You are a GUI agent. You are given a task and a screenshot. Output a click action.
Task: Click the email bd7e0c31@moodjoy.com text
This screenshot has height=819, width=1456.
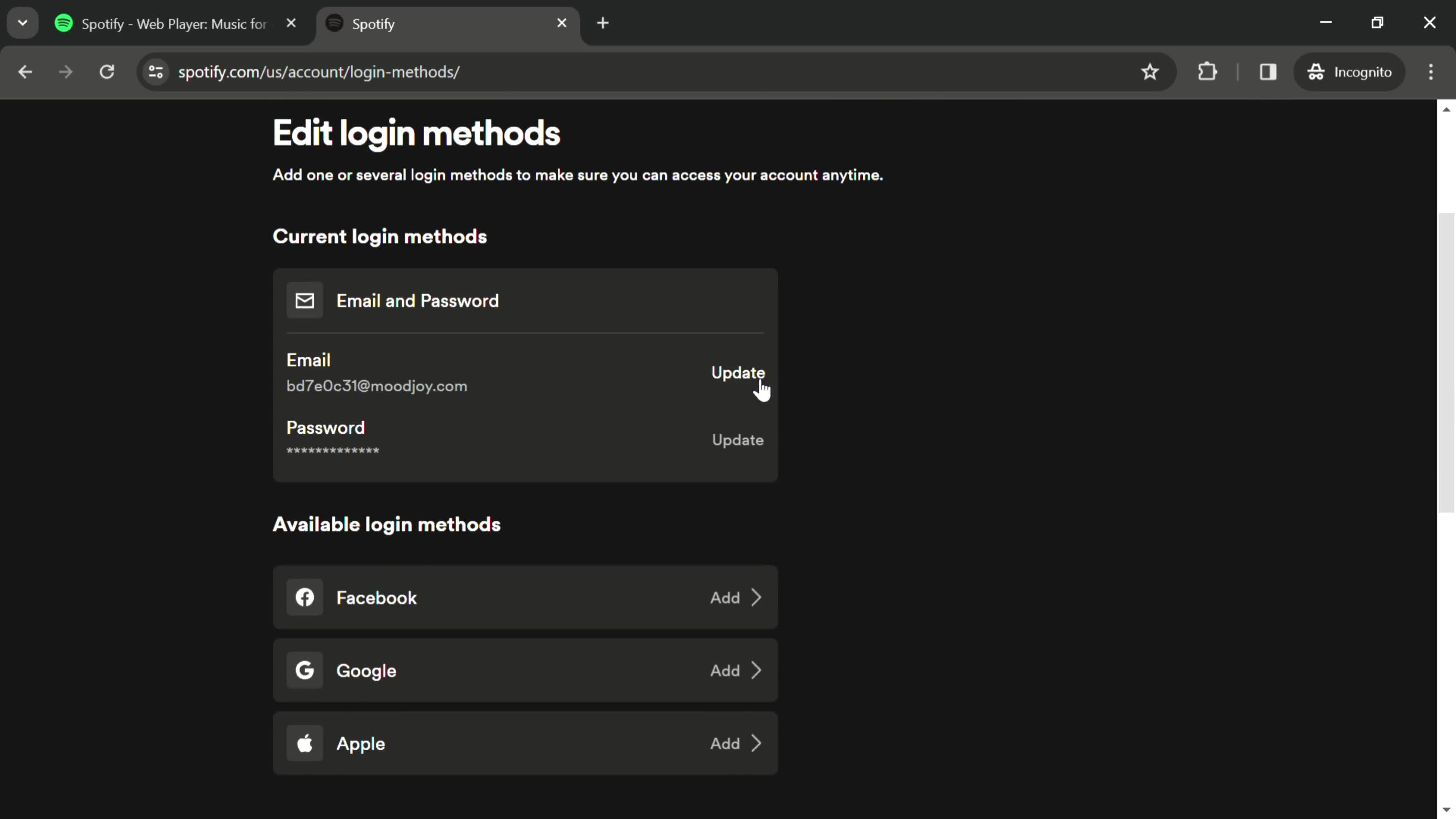[377, 386]
